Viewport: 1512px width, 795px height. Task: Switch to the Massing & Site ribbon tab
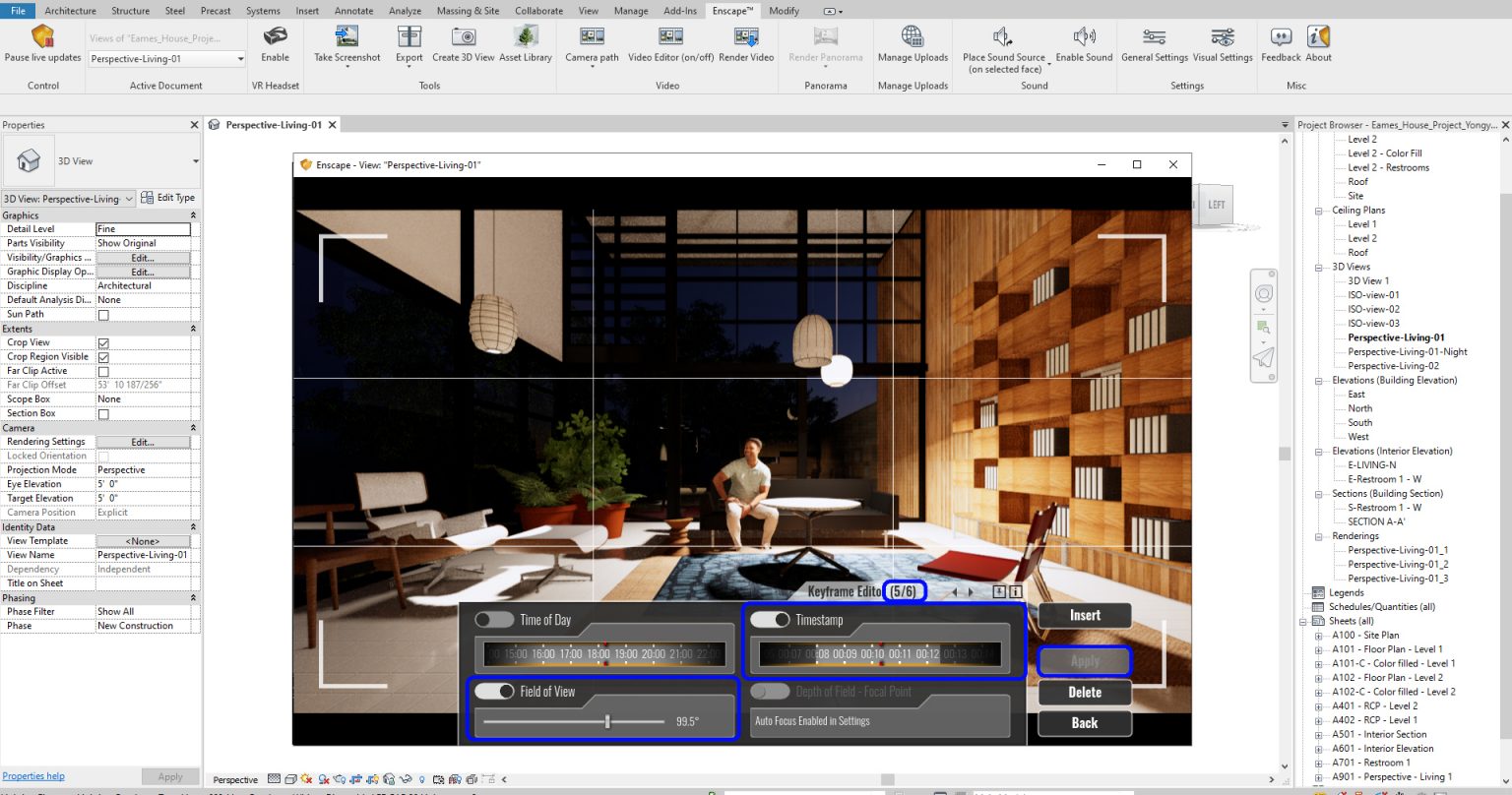(468, 11)
